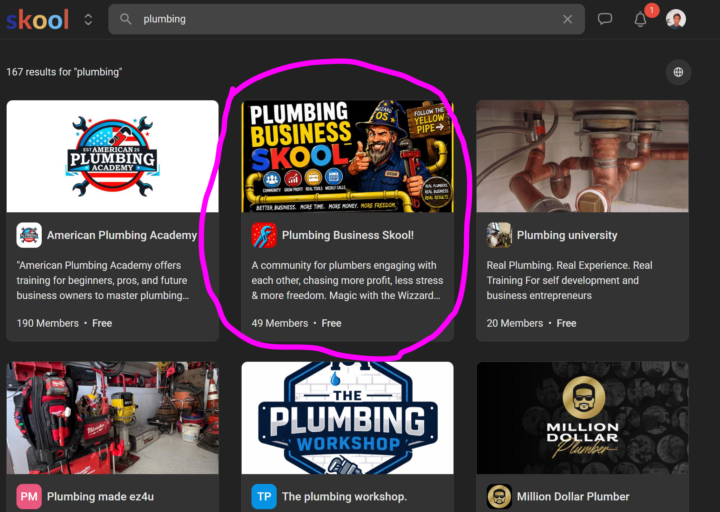The height and width of the screenshot is (512, 720).
Task: Open the Plumbing made ez4u title
Action: click(x=100, y=496)
